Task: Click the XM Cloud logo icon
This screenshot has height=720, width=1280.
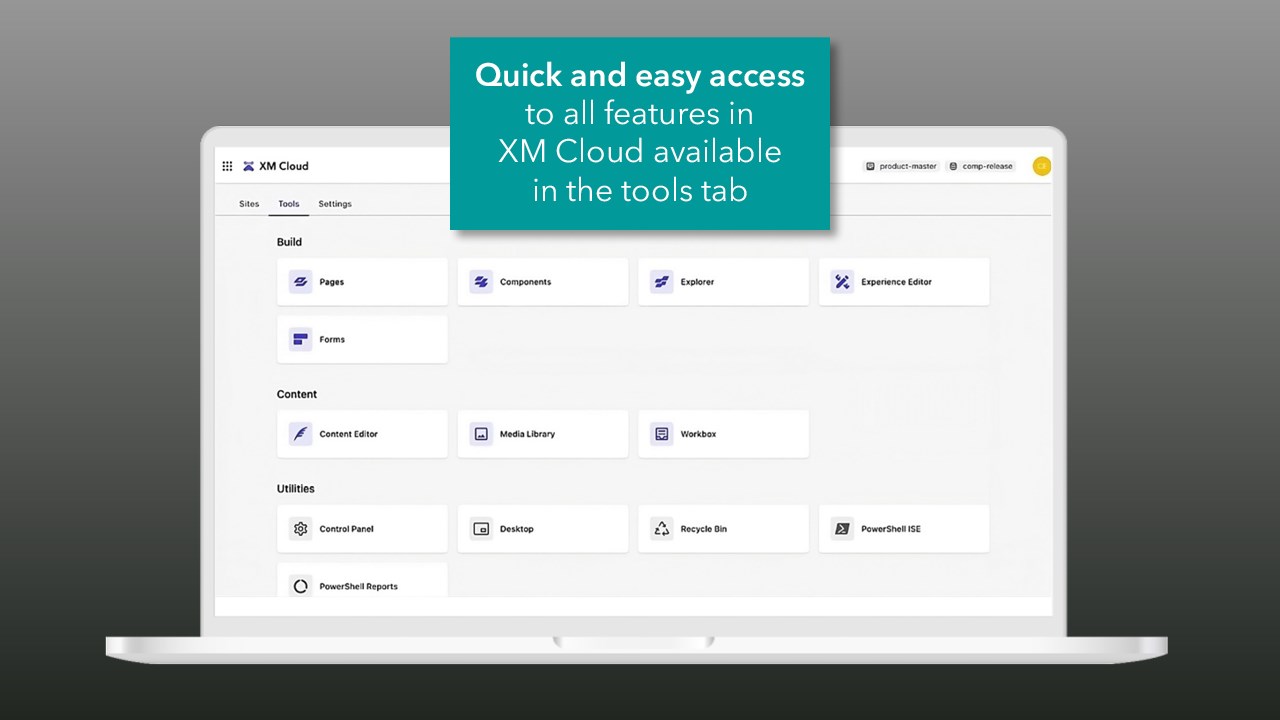Action: pyautogui.click(x=249, y=166)
